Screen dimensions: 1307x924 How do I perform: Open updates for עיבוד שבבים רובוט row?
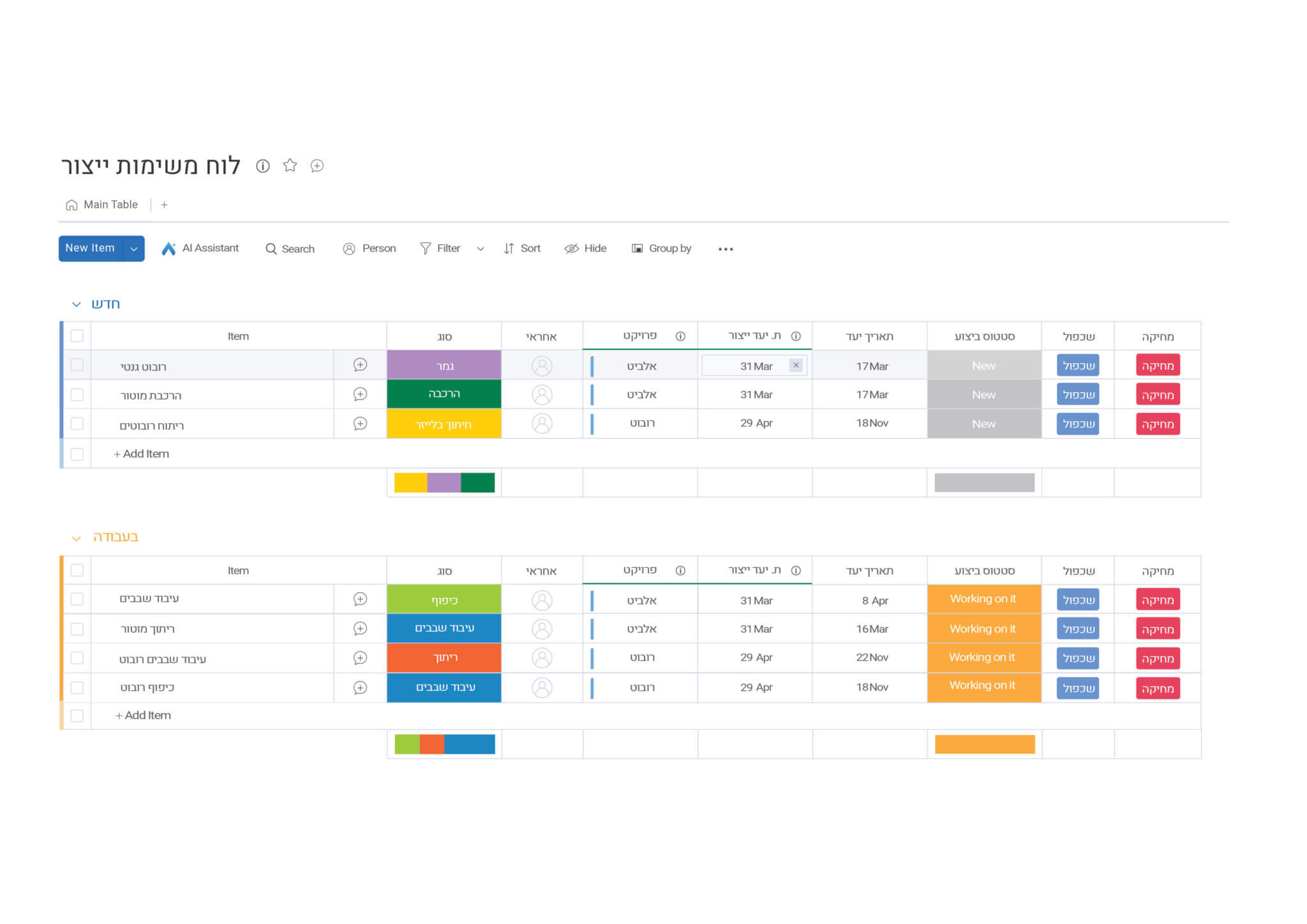point(361,658)
